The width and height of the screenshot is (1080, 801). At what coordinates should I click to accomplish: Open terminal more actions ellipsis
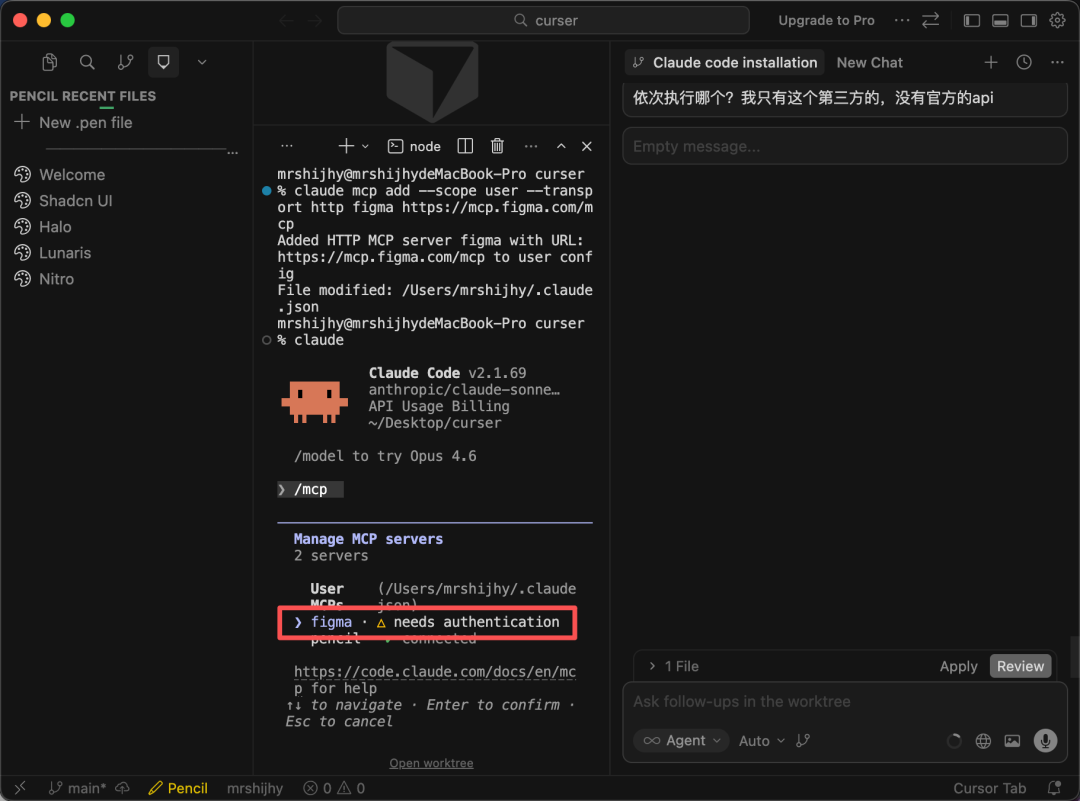(530, 146)
